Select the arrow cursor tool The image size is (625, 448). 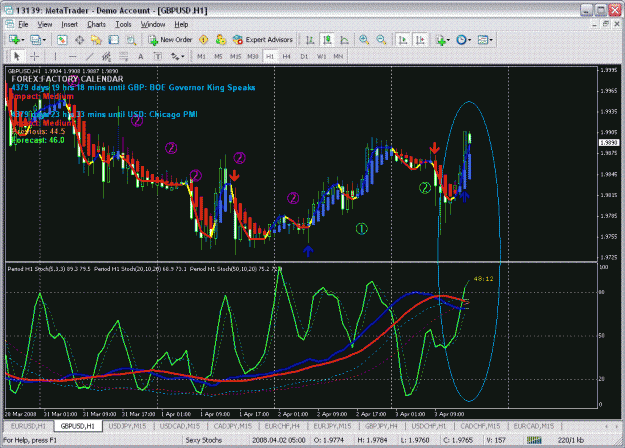coord(17,57)
